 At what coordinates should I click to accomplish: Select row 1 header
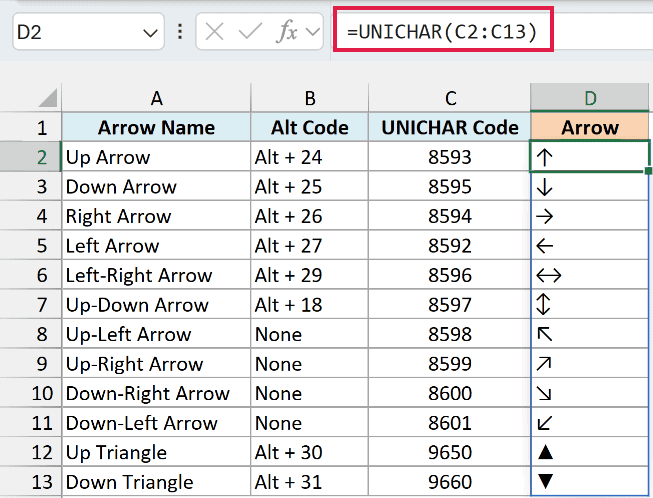[30, 127]
